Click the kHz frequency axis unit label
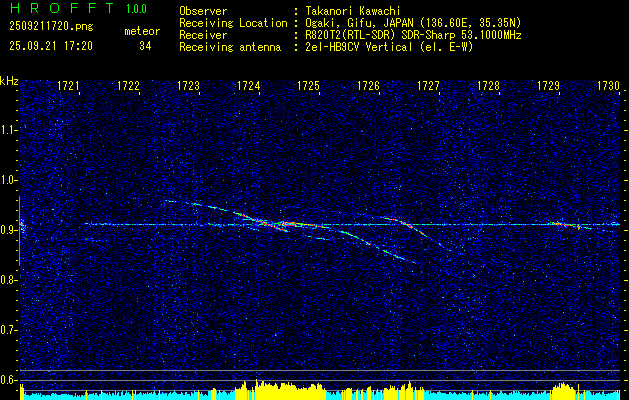629x400 pixels. 9,81
